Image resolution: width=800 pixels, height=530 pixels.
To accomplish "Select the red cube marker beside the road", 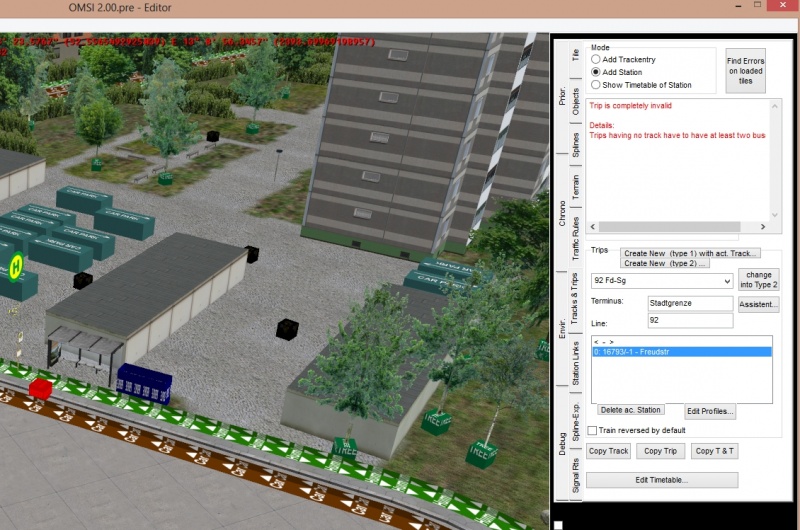I will coord(41,388).
